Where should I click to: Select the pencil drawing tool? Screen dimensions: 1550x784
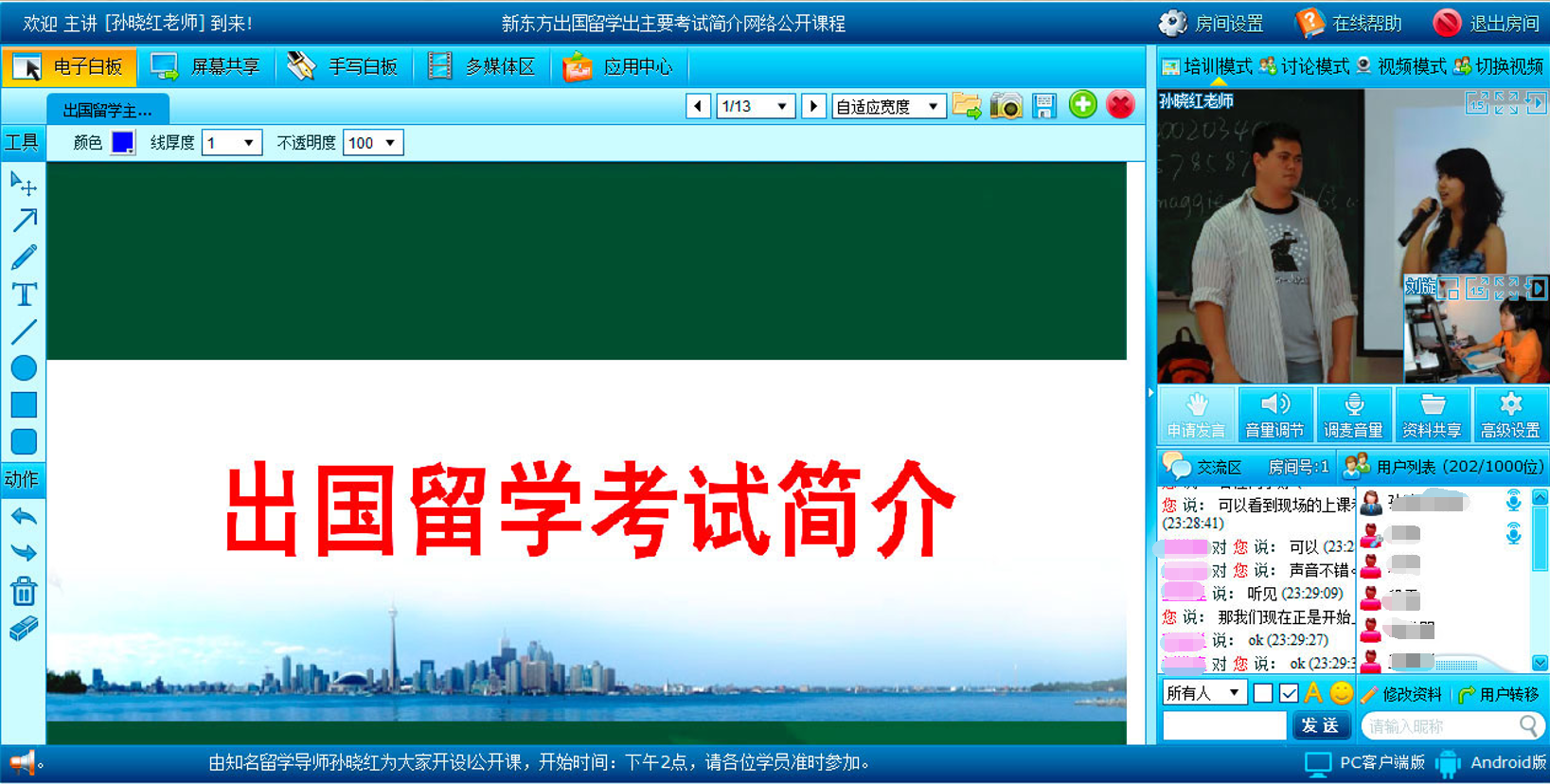(24, 257)
